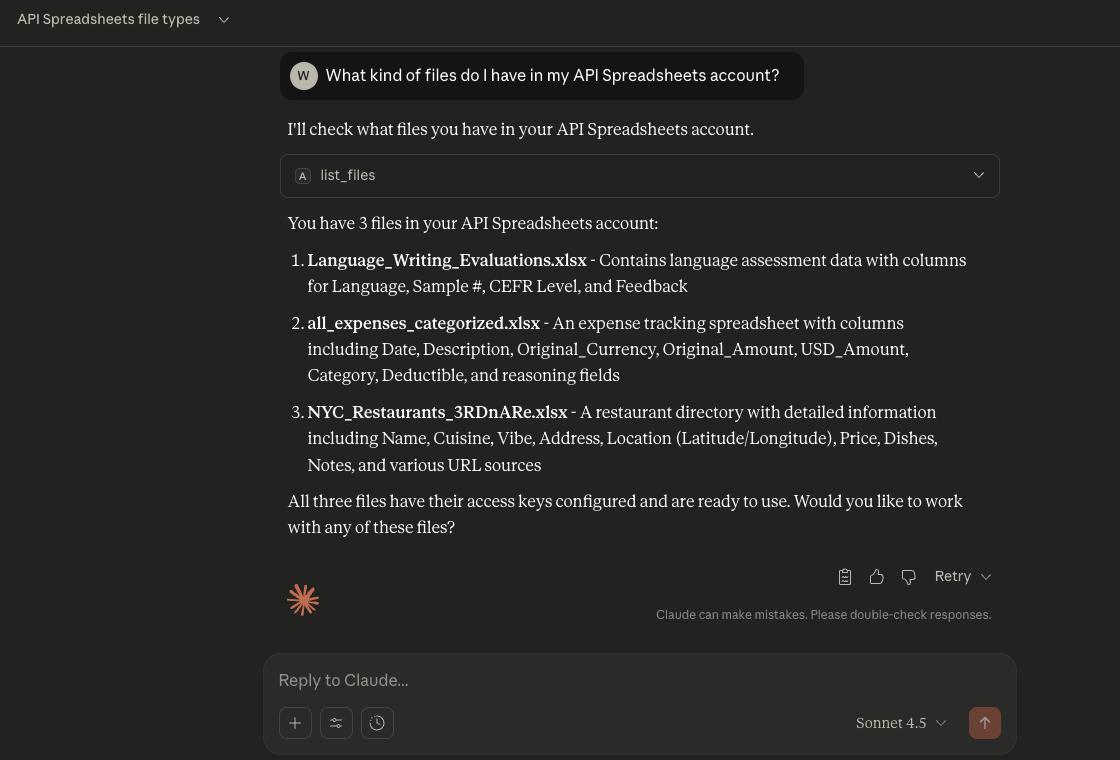Click the Retry button
The height and width of the screenshot is (760, 1120).
(x=952, y=577)
